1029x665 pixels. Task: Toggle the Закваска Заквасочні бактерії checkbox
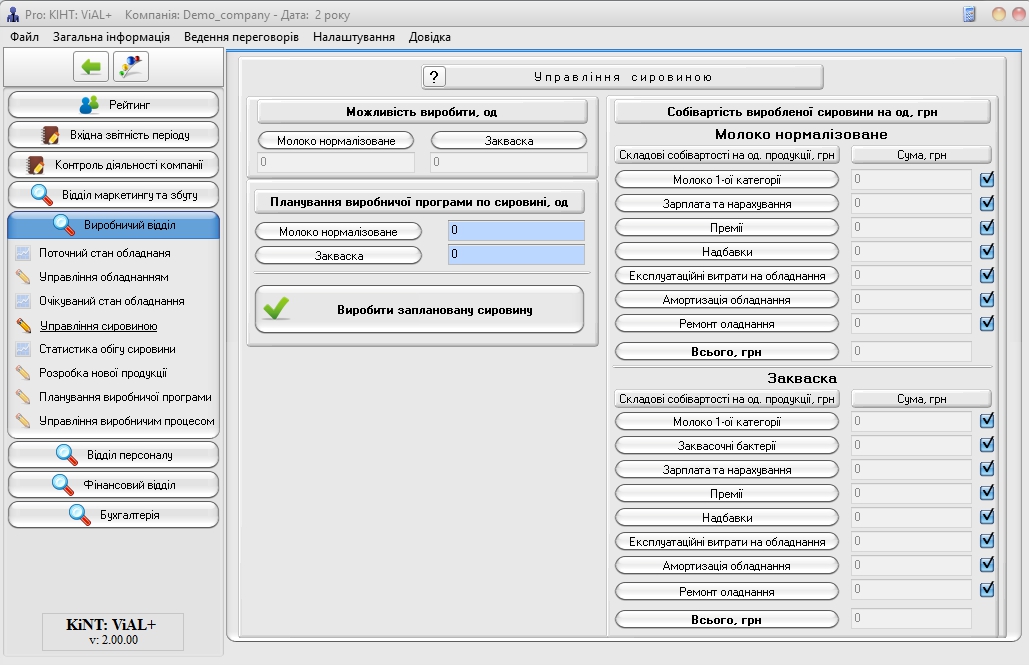pyautogui.click(x=987, y=445)
